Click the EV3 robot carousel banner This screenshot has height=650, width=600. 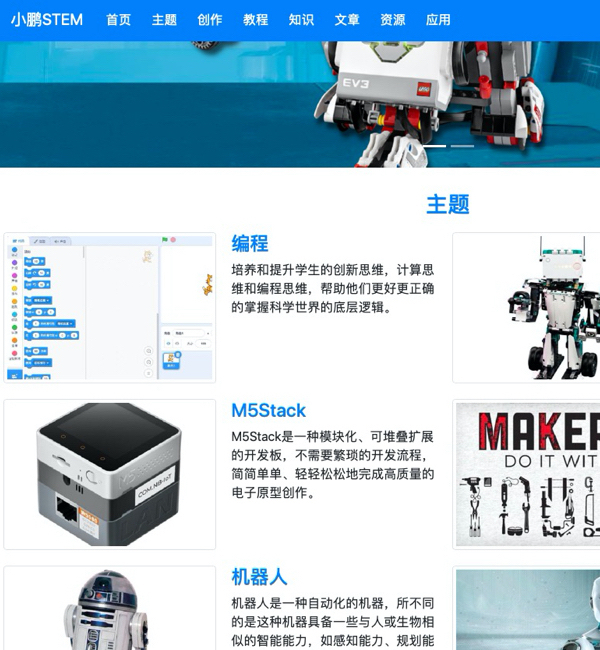pos(300,104)
